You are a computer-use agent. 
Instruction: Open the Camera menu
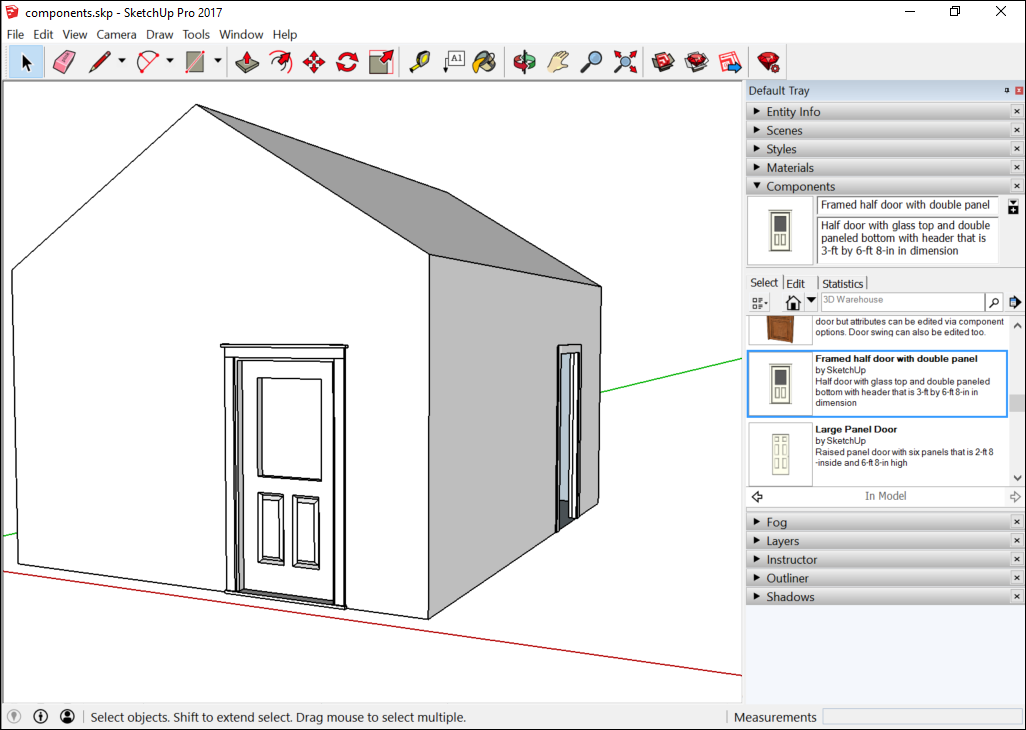(116, 34)
